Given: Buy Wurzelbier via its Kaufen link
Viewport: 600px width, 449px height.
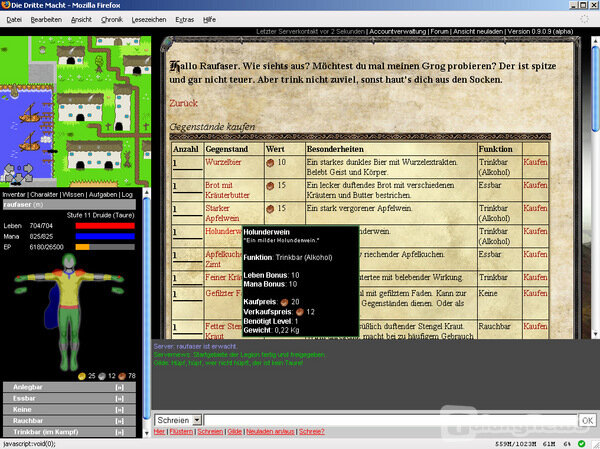Looking at the screenshot, I should 535,162.
